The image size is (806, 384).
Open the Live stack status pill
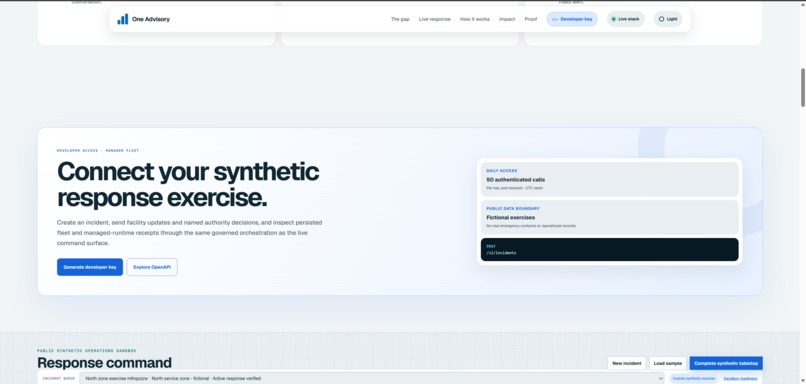625,19
